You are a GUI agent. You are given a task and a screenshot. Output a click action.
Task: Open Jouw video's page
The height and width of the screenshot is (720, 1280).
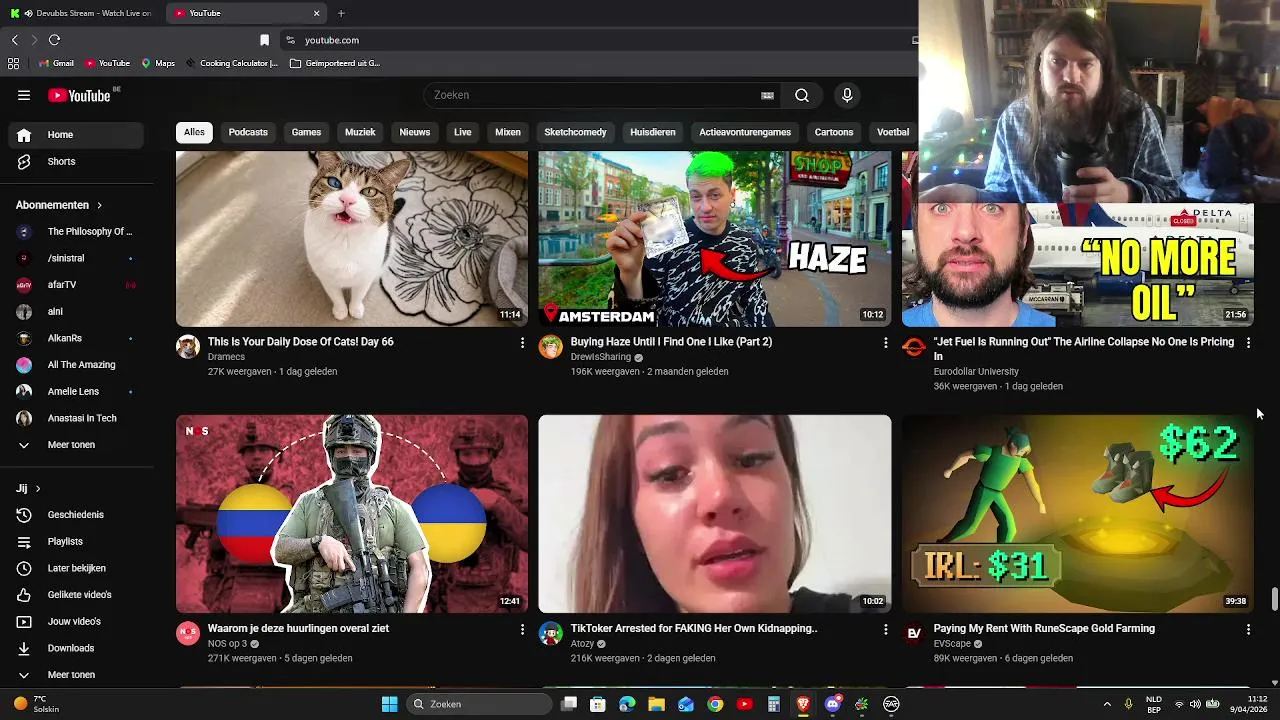pyautogui.click(x=76, y=621)
